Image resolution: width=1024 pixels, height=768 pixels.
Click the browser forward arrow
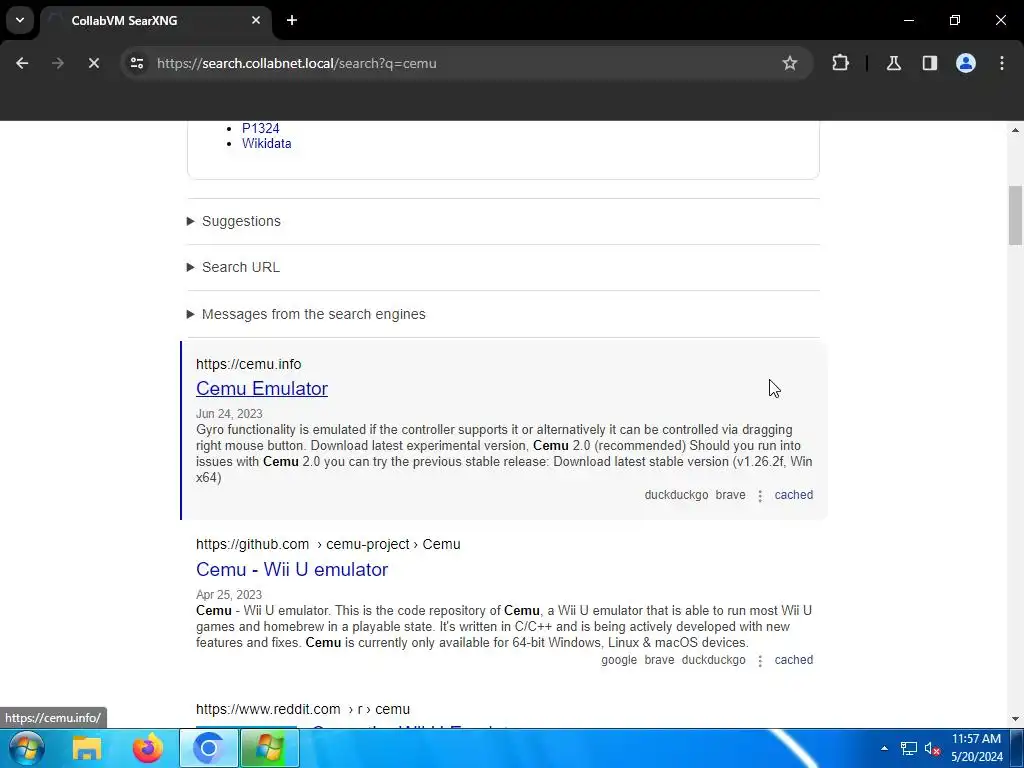pos(58,63)
